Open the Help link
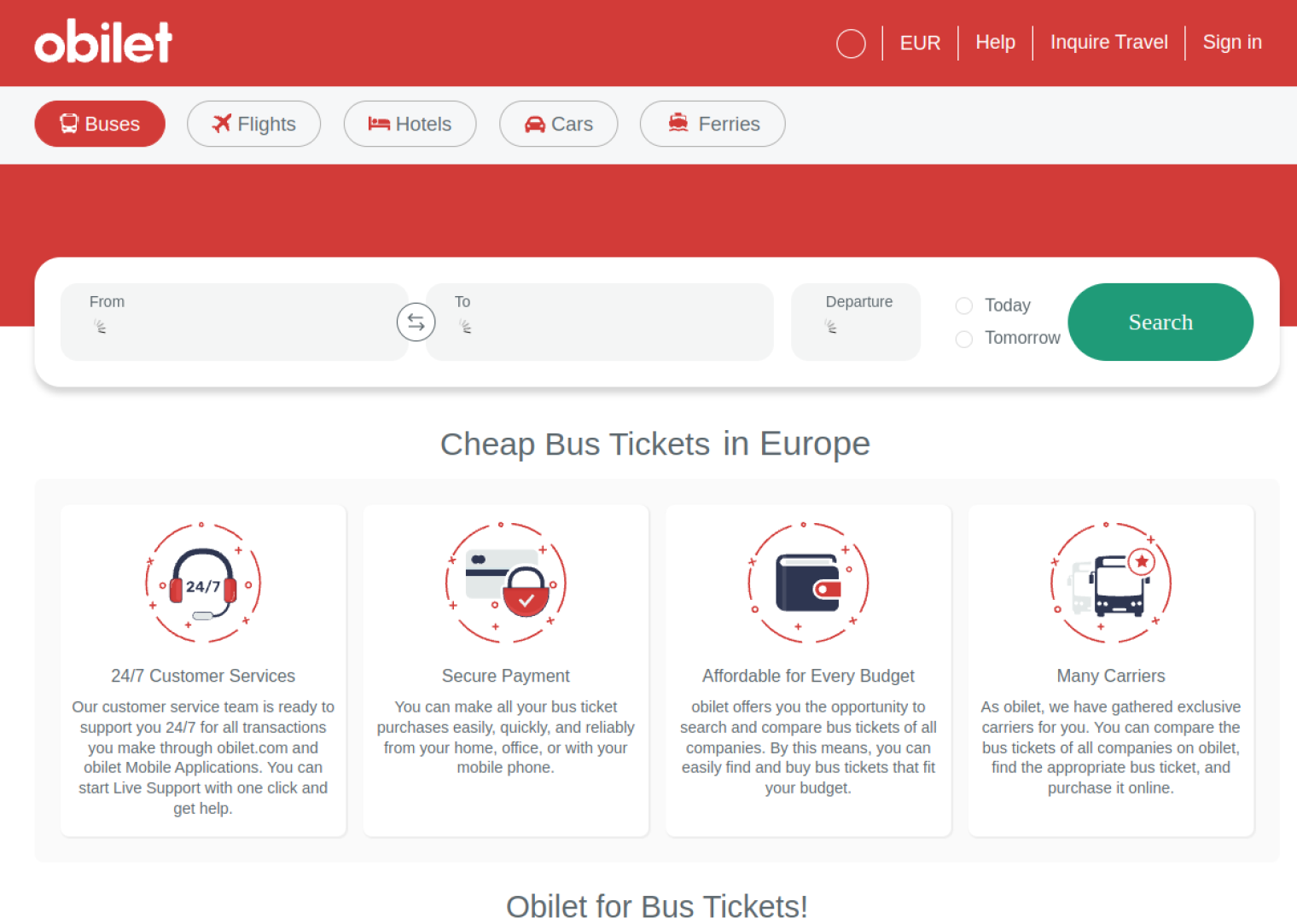Screen dimensions: 1297x924 995,43
